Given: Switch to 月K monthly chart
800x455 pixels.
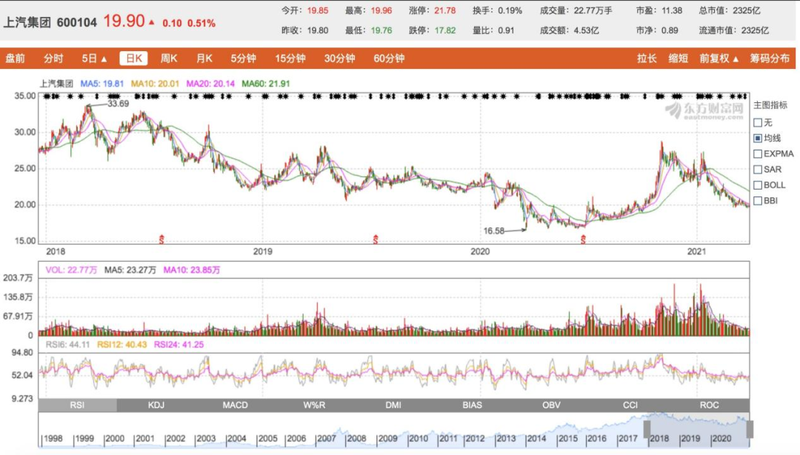Looking at the screenshot, I should point(204,59).
